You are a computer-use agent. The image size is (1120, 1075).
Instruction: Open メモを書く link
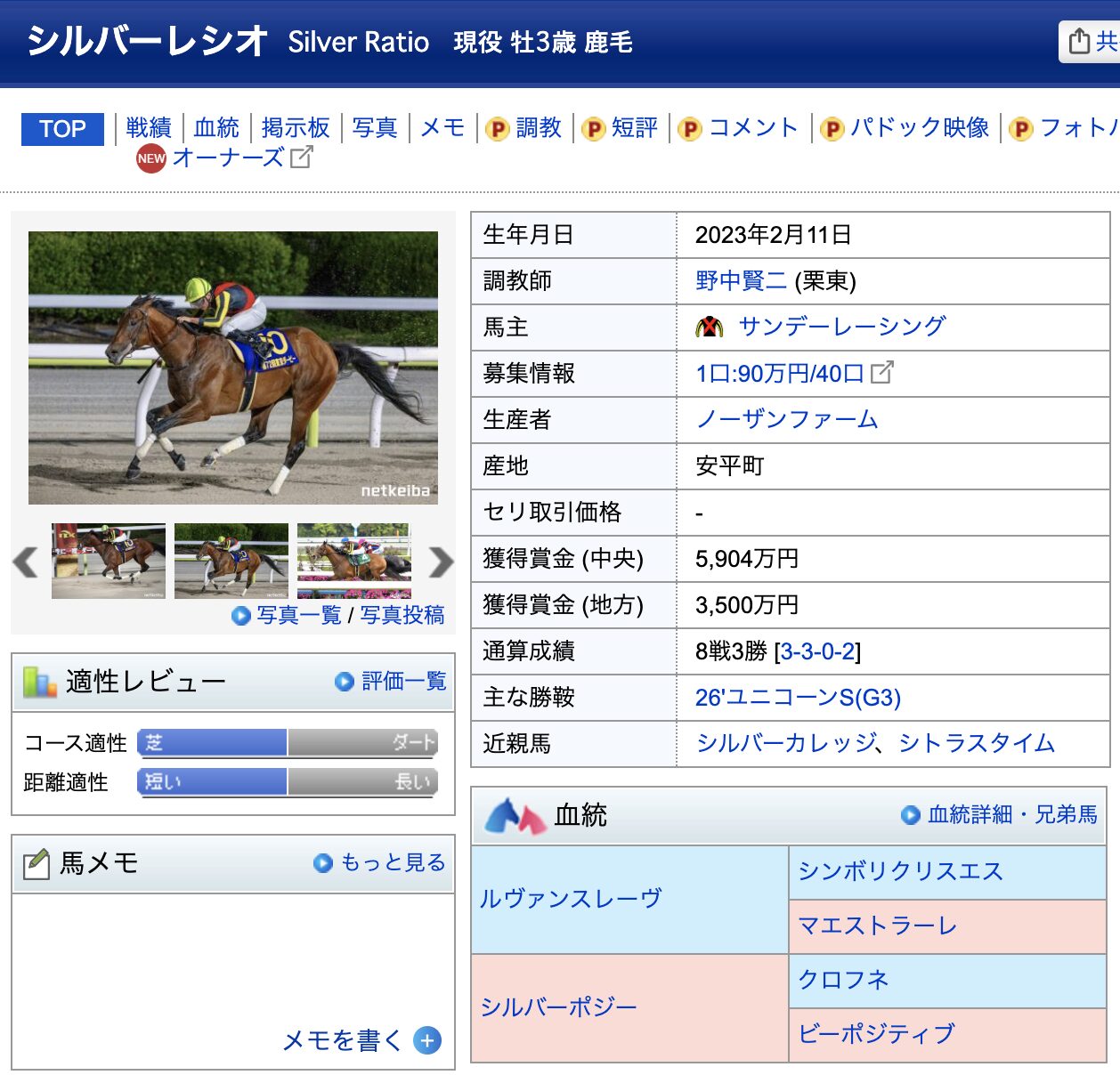342,1040
